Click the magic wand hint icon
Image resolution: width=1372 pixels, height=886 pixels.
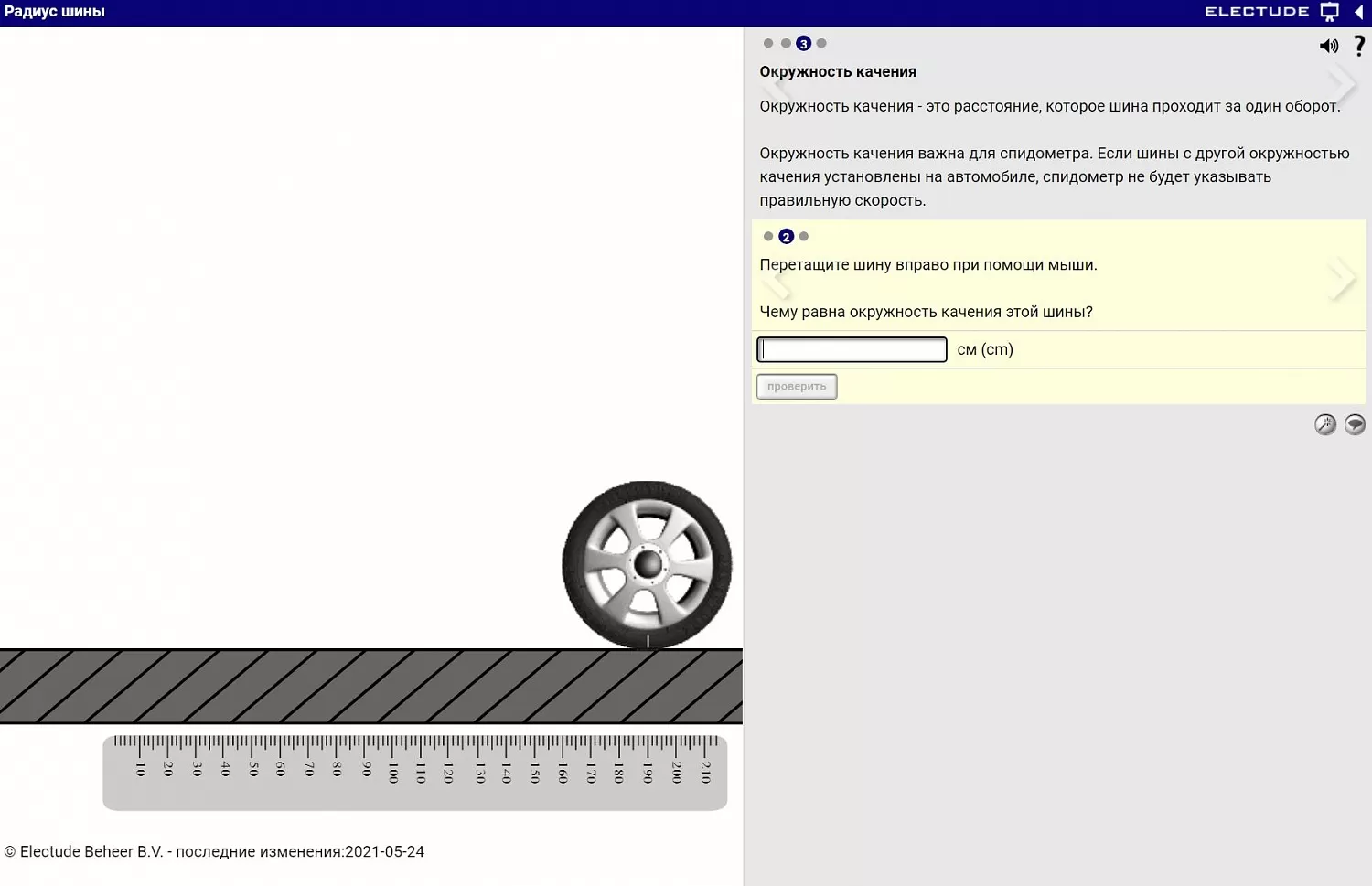[x=1325, y=424]
